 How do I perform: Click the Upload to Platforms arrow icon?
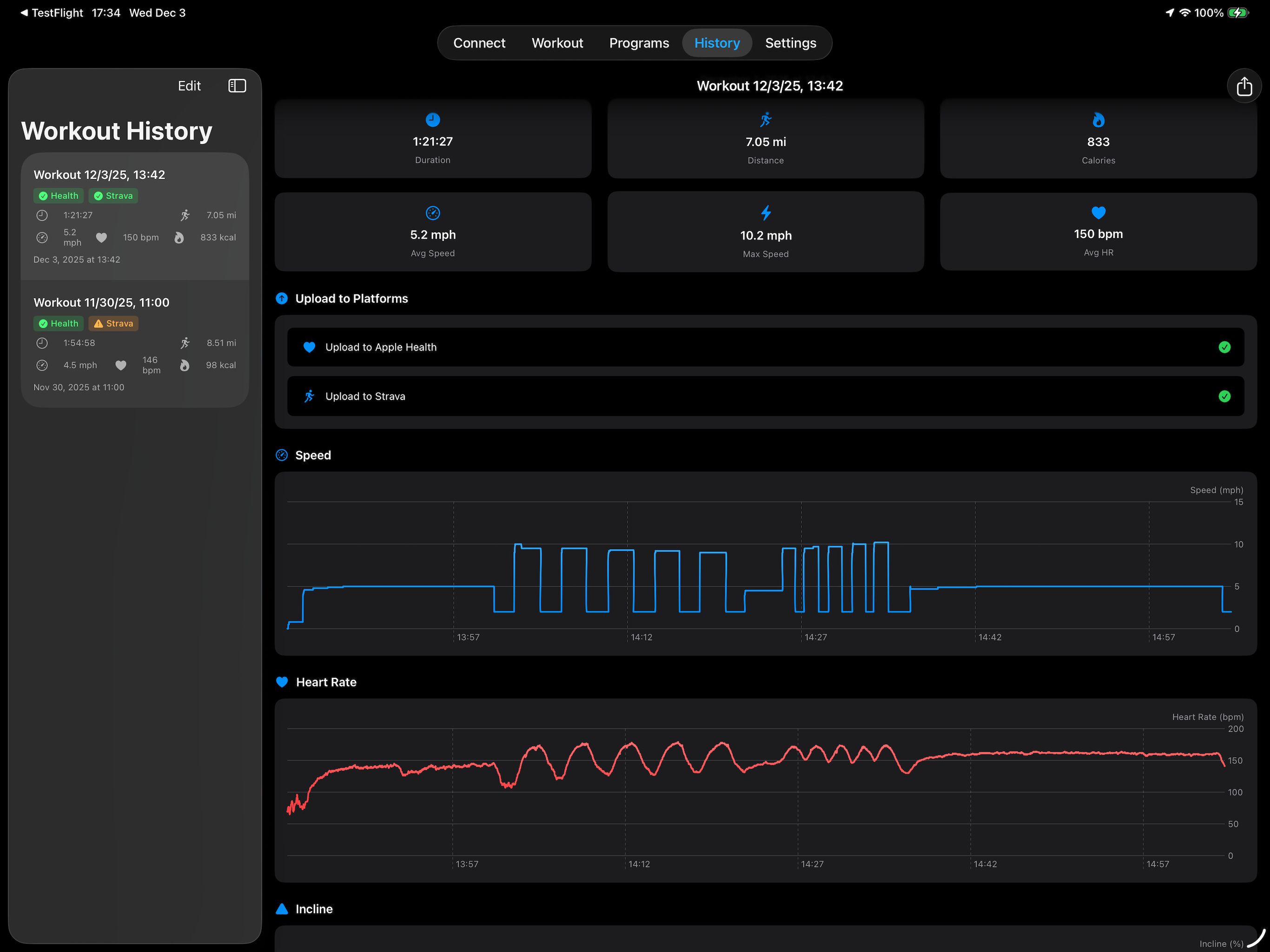click(x=281, y=298)
